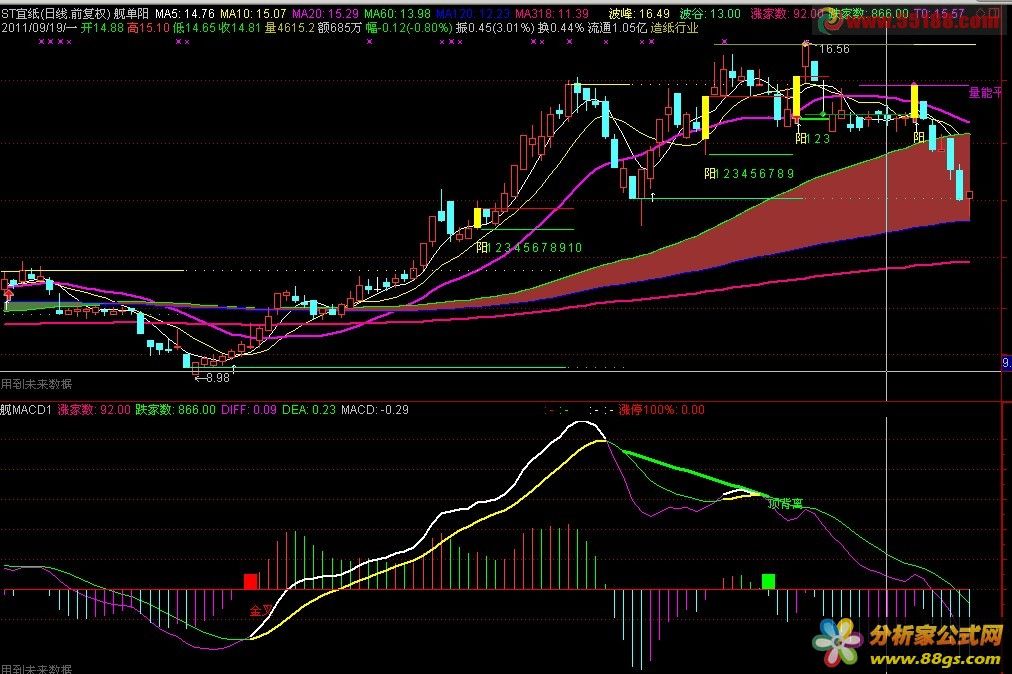This screenshot has width=1012, height=674.
Task: Click the DEA: 0.23 value
Action: [309, 409]
